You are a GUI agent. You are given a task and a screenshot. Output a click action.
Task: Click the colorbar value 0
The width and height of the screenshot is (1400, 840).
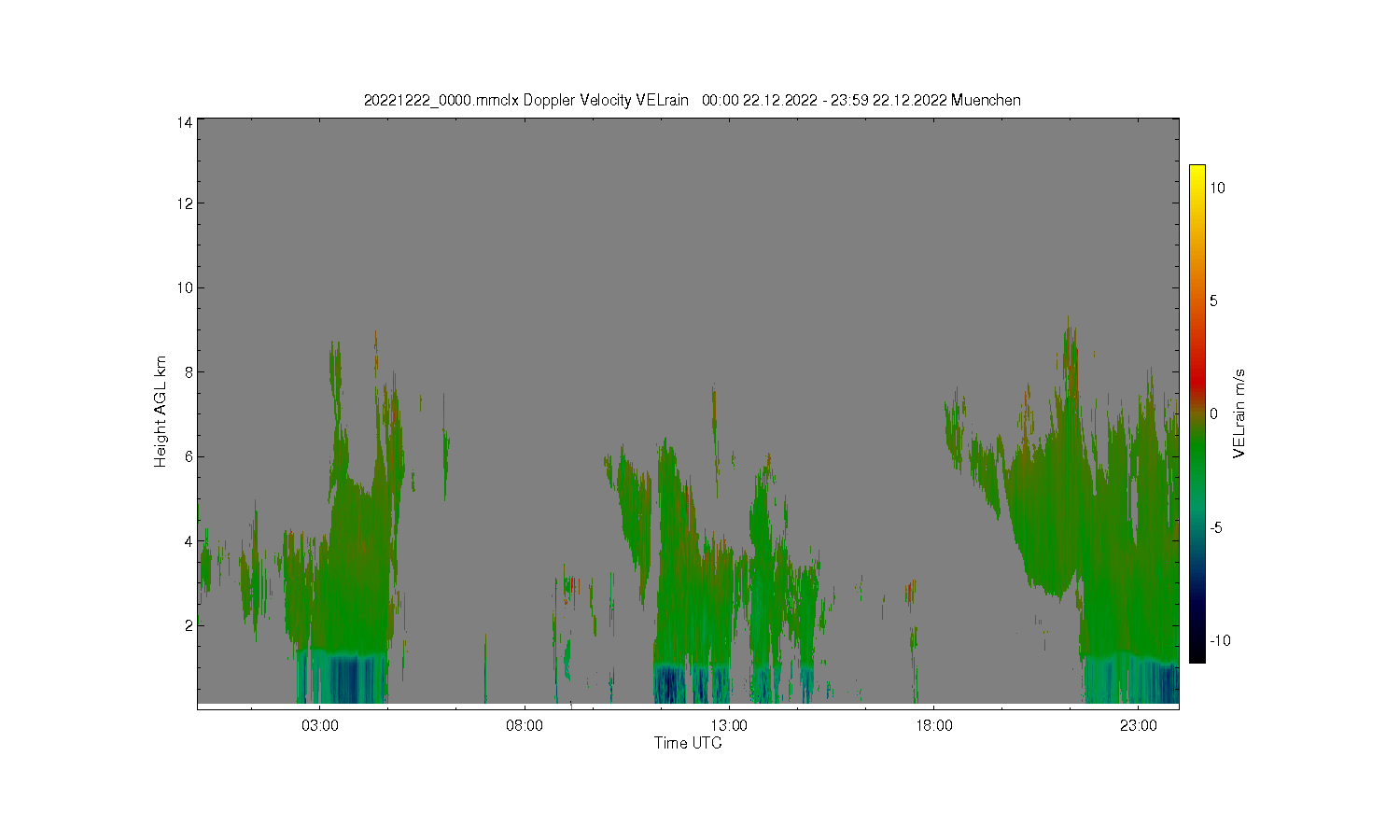point(1214,413)
